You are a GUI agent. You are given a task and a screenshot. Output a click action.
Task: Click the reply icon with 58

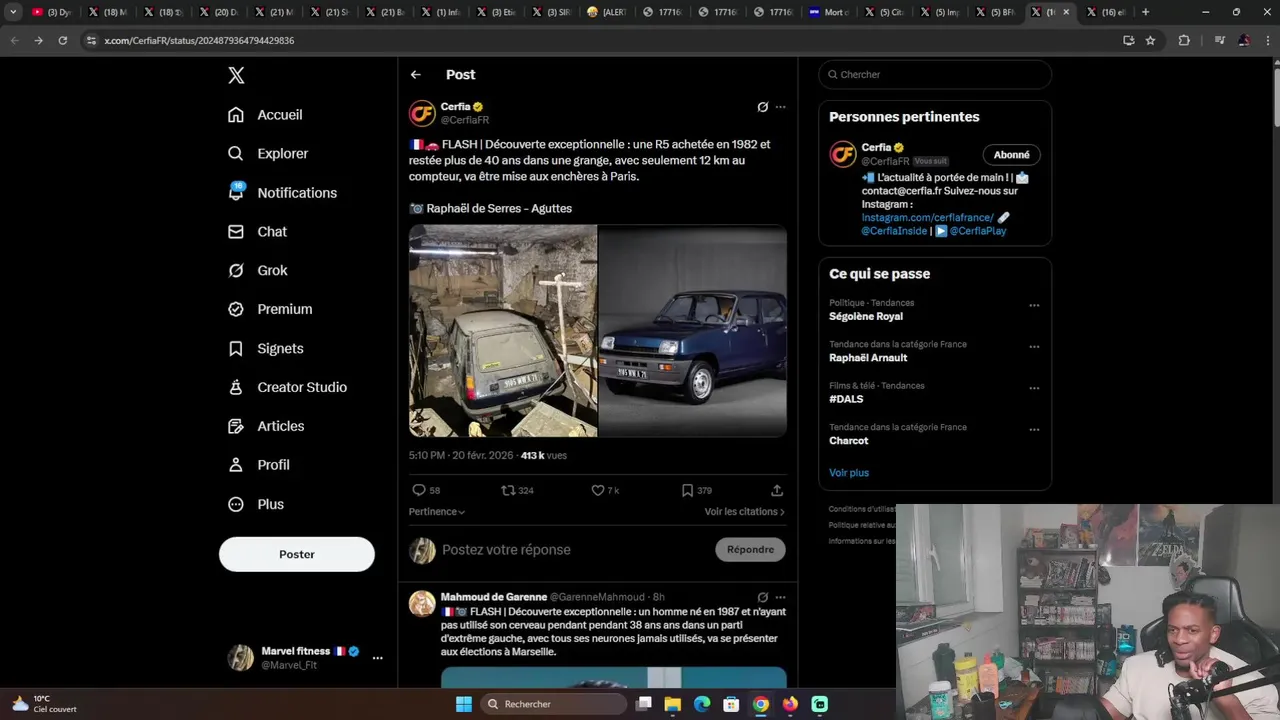426,490
